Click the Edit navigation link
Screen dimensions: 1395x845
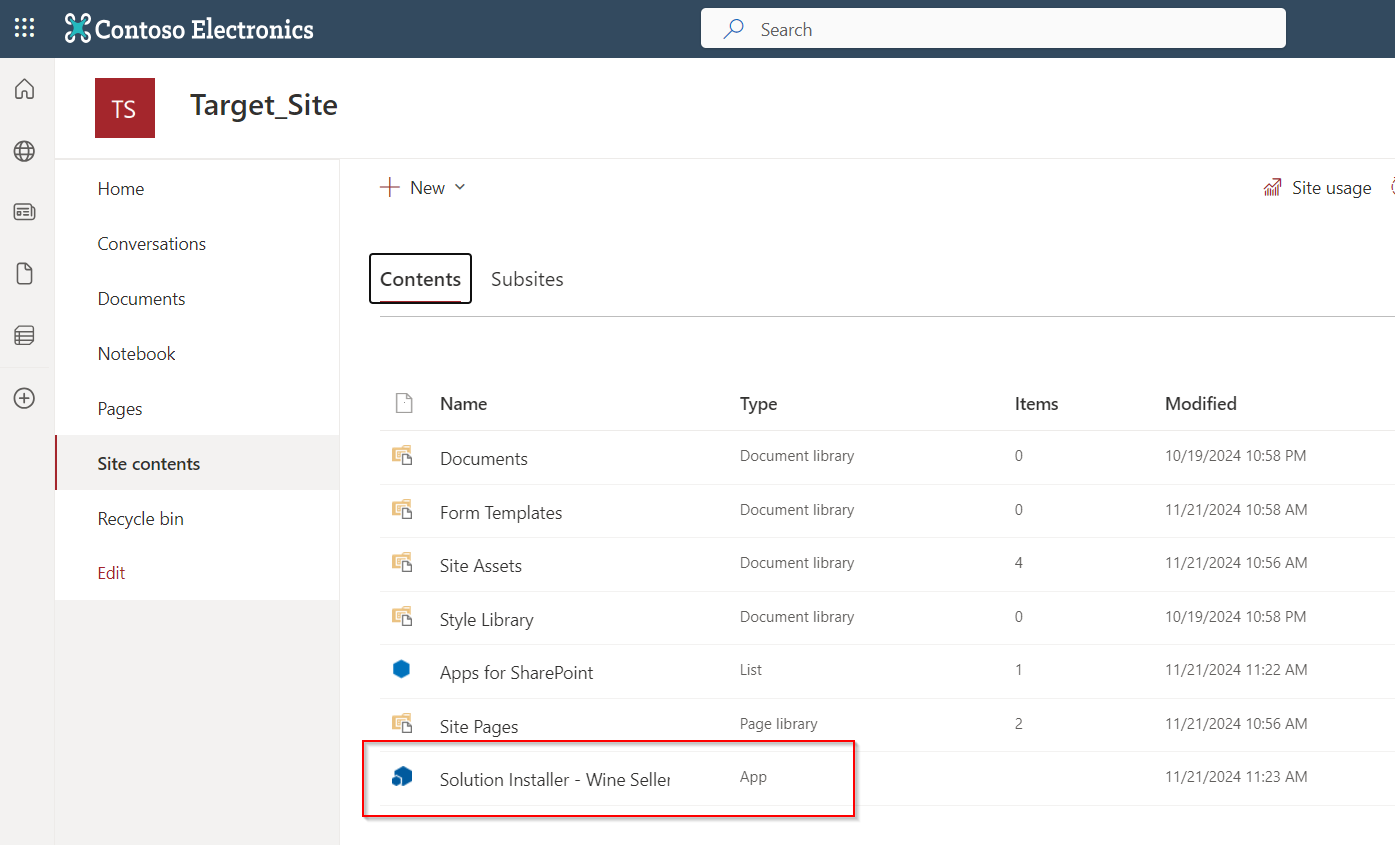coord(112,573)
